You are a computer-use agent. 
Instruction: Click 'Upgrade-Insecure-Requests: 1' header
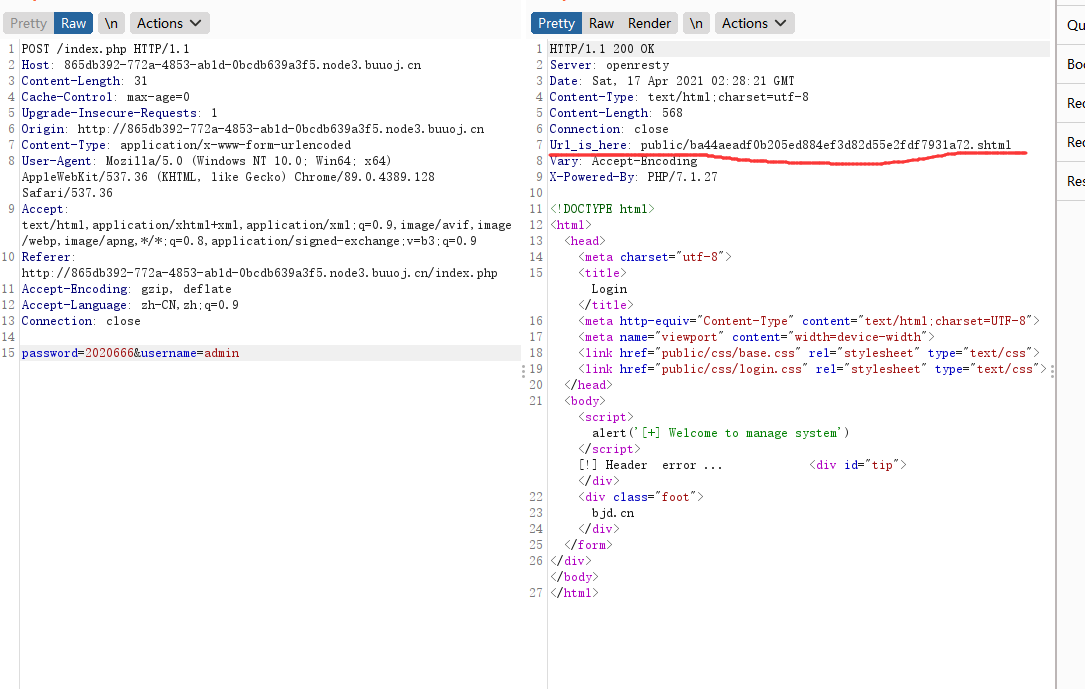[120, 113]
